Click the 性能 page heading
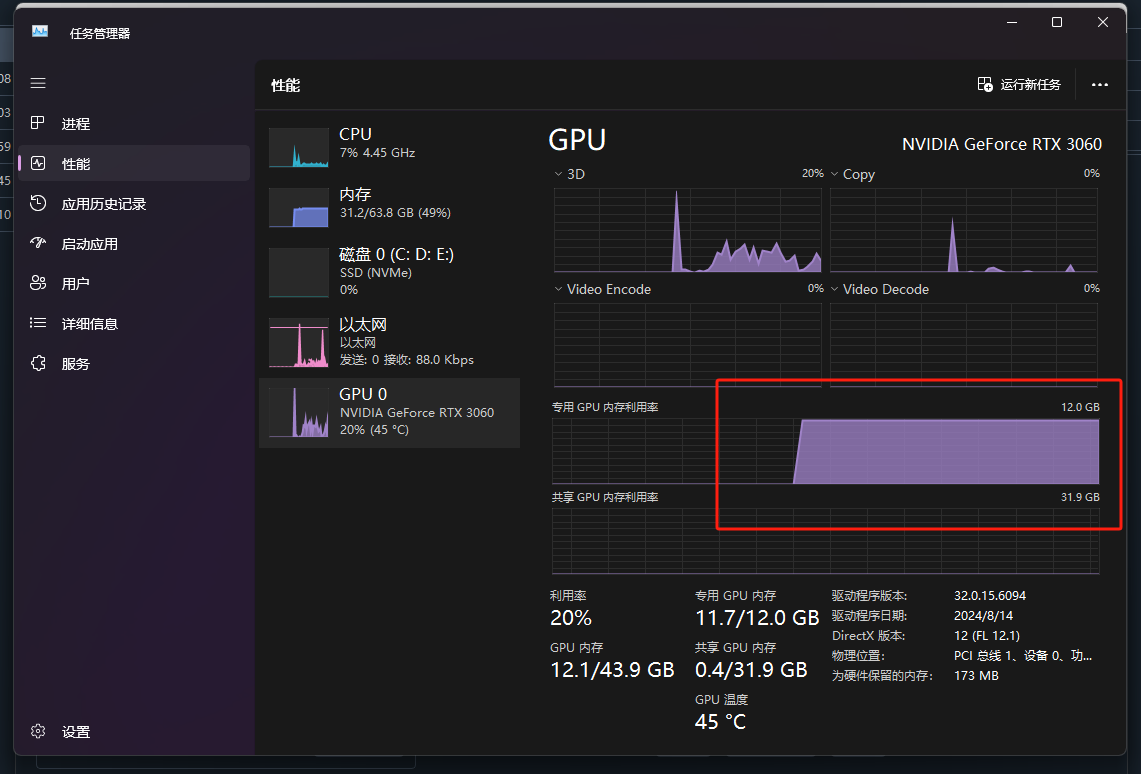The image size is (1141, 774). pos(285,85)
